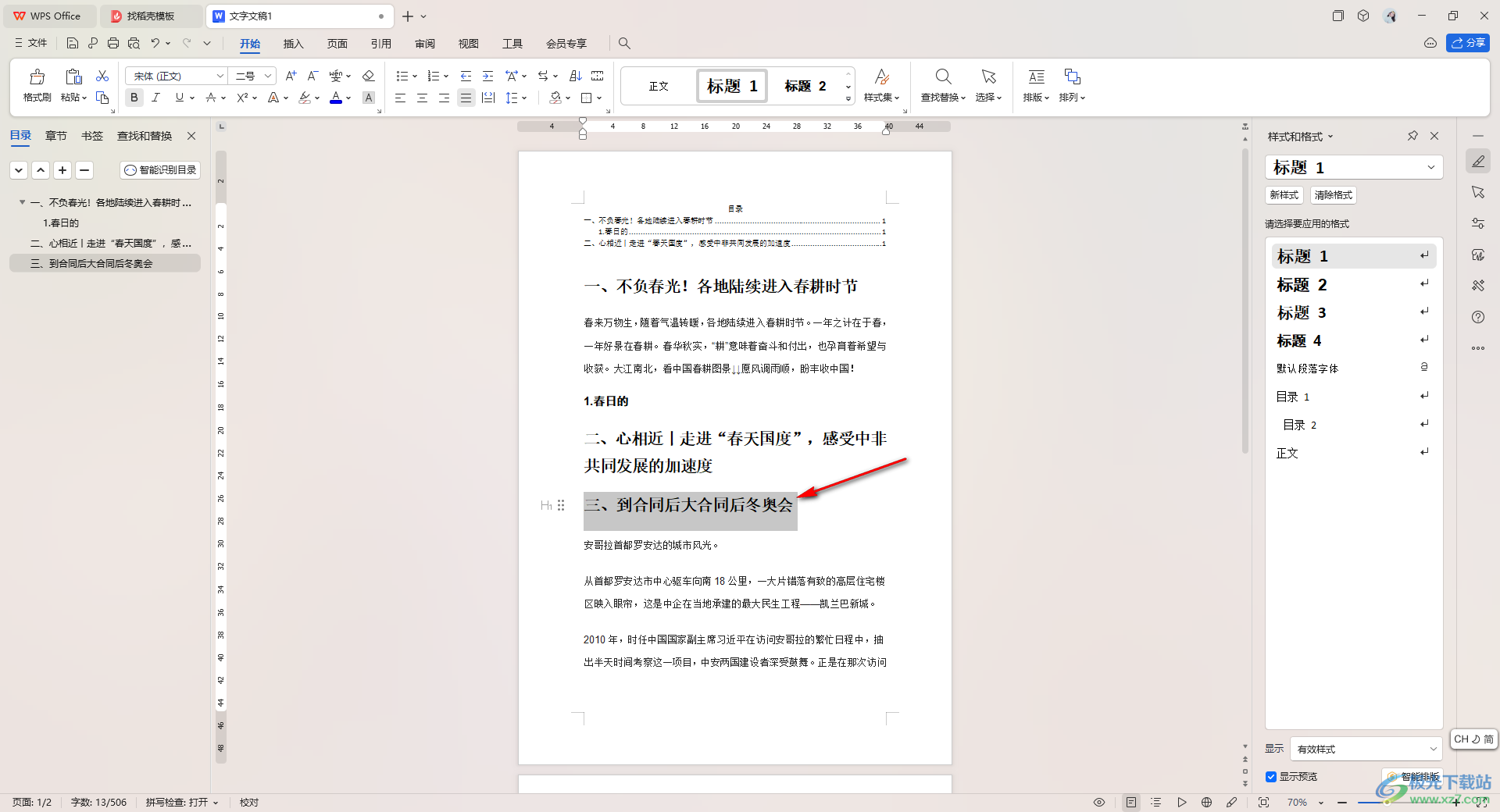This screenshot has width=1500, height=812.
Task: Toggle justify alignment button
Action: (x=466, y=98)
